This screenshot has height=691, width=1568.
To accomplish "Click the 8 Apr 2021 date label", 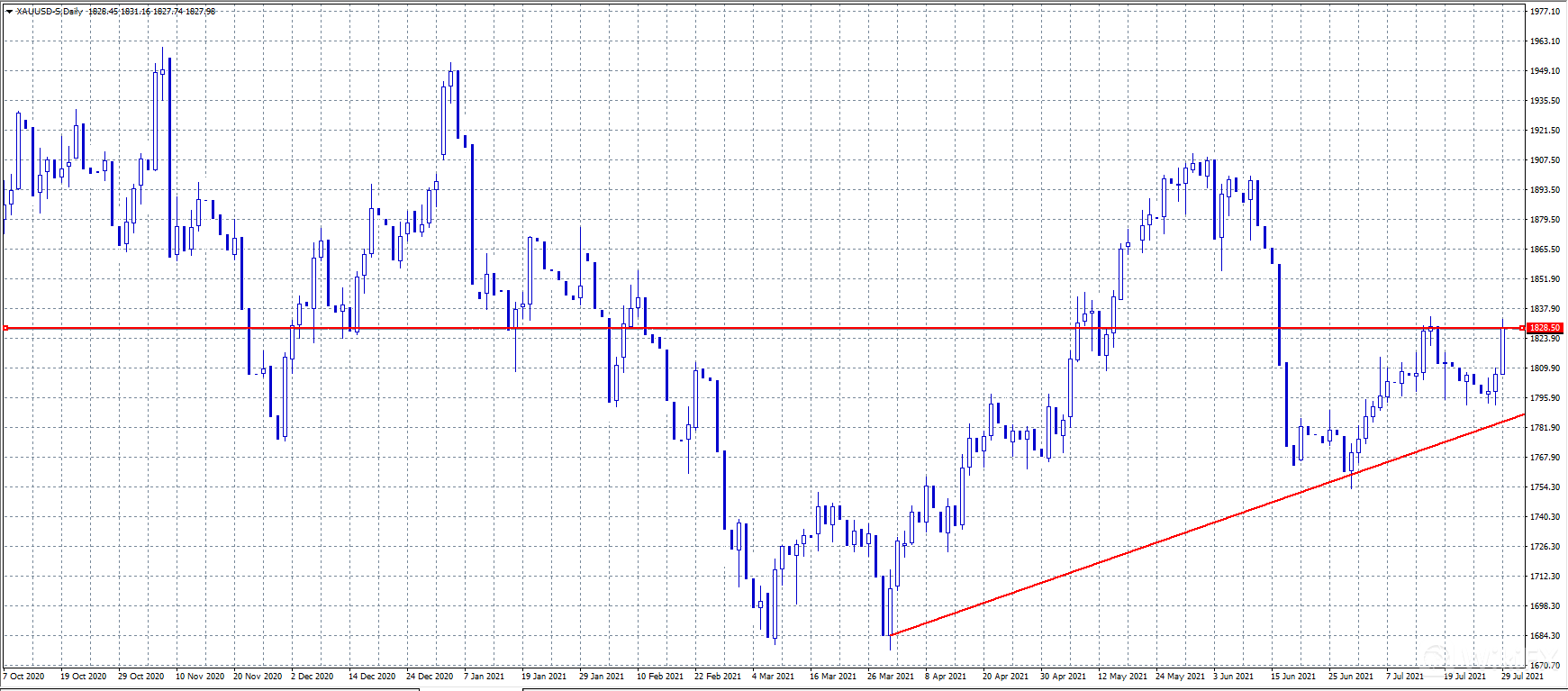I will click(946, 677).
